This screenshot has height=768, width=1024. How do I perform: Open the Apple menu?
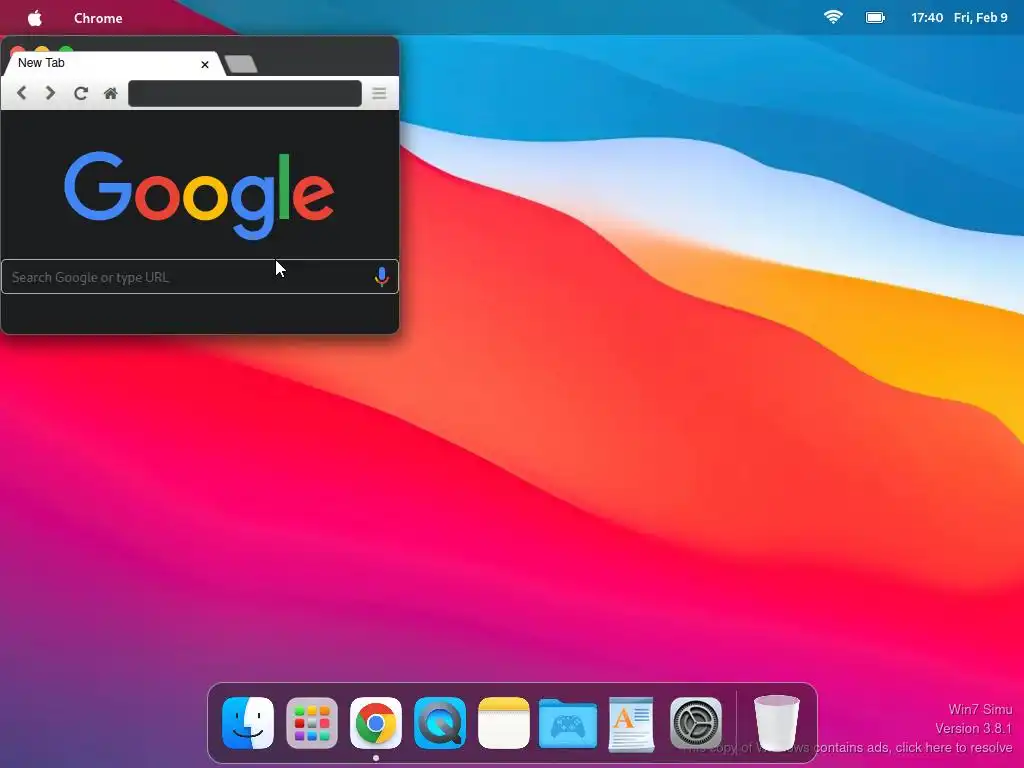35,18
